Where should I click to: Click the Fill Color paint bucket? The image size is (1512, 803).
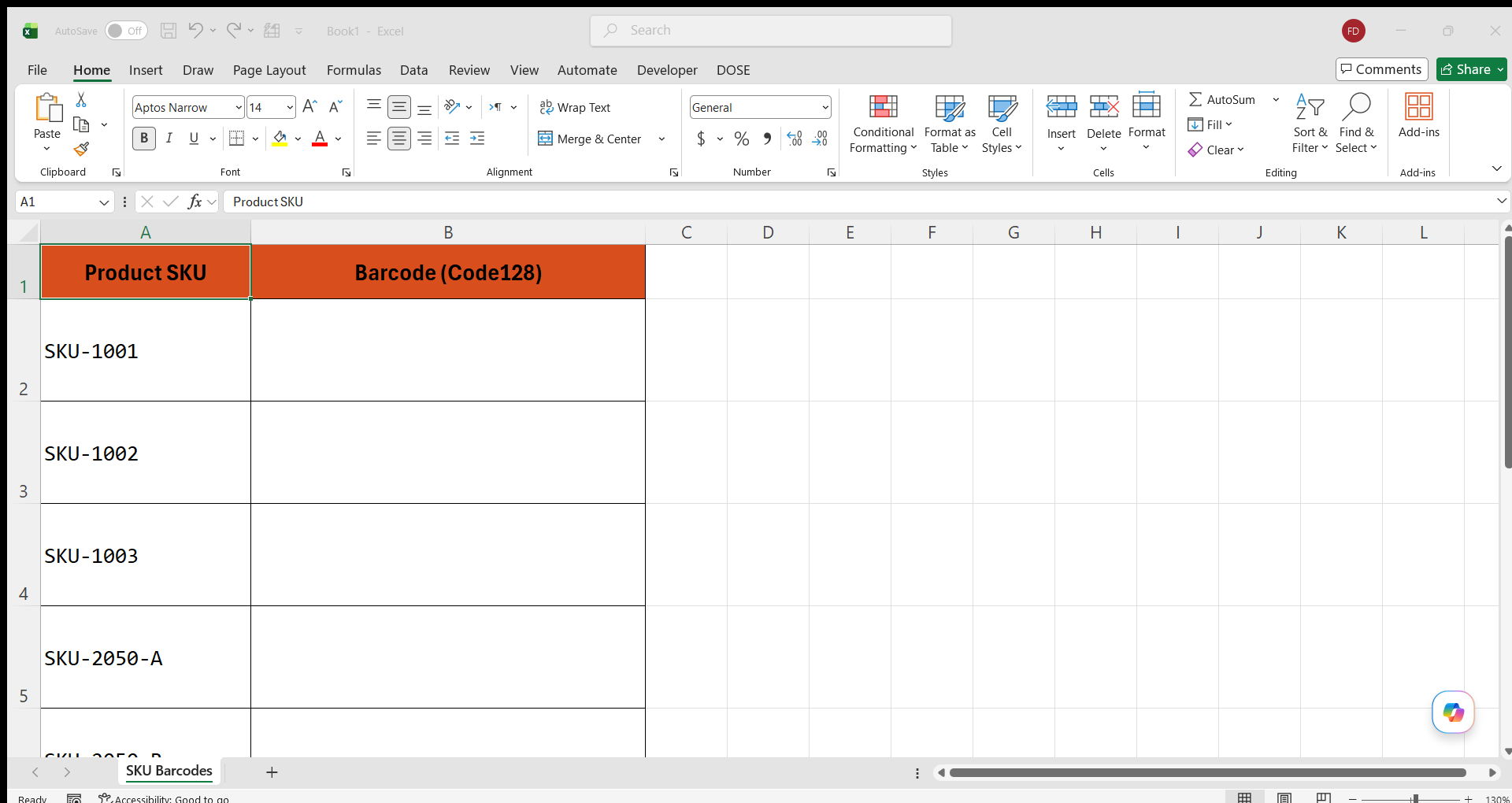point(280,139)
